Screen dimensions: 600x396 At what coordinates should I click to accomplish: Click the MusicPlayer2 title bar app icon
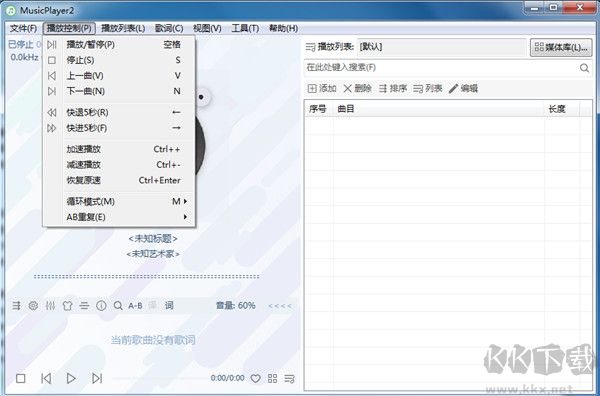(11, 10)
